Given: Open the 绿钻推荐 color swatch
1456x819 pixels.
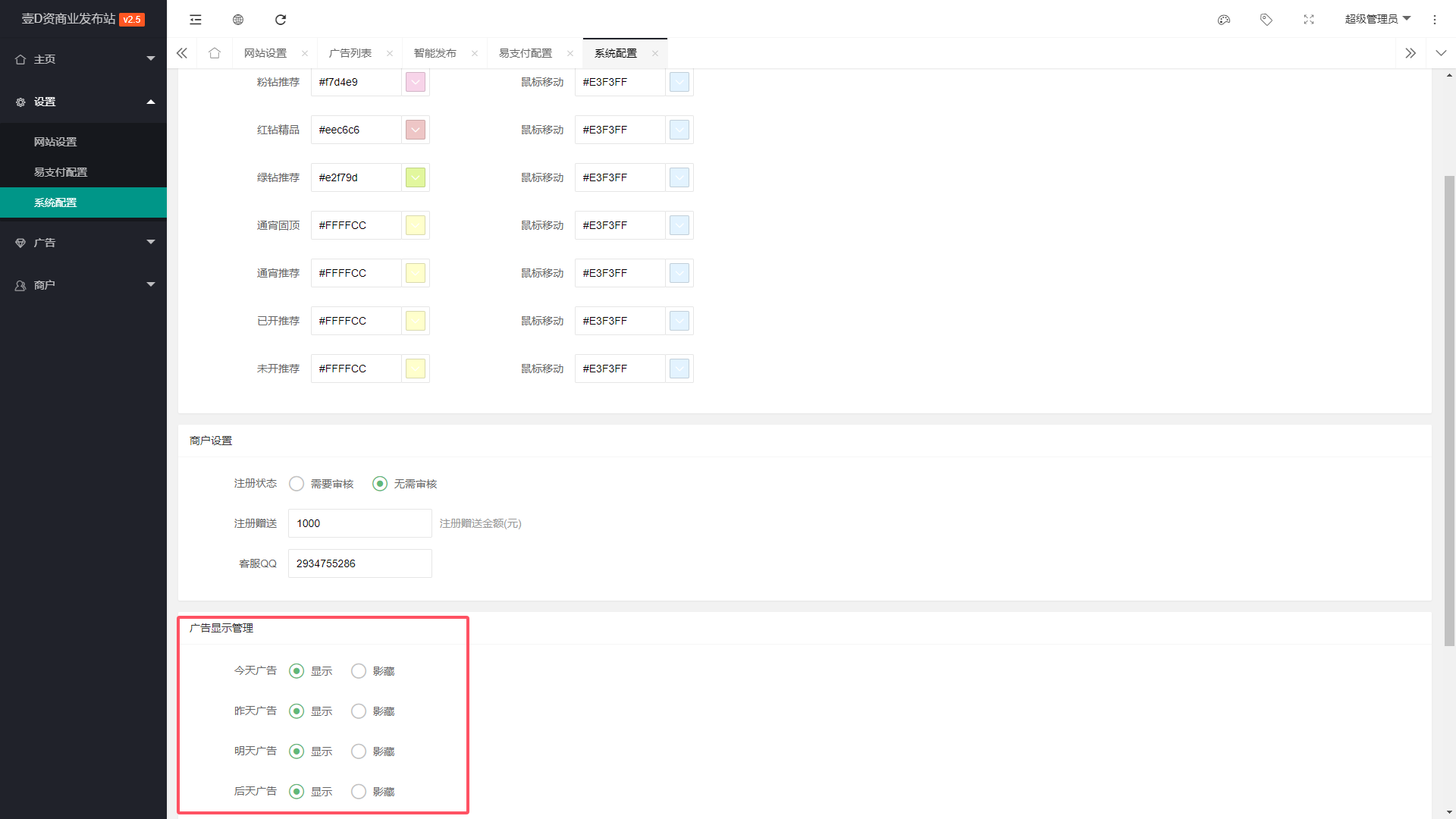Looking at the screenshot, I should (x=415, y=177).
